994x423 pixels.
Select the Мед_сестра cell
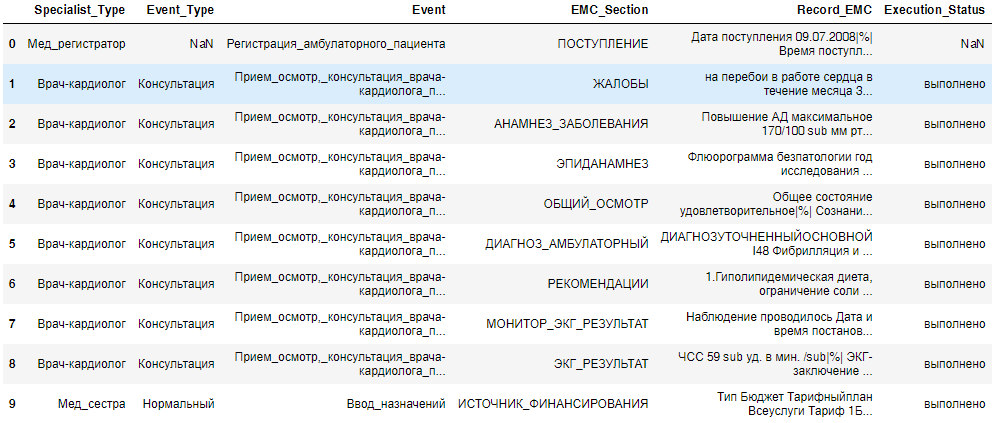(91, 404)
